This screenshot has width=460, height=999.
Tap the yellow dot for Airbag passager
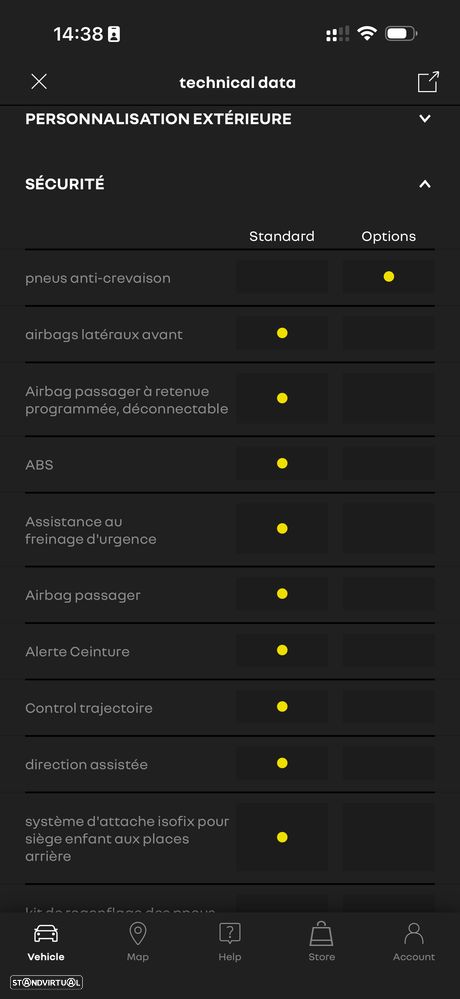(282, 594)
